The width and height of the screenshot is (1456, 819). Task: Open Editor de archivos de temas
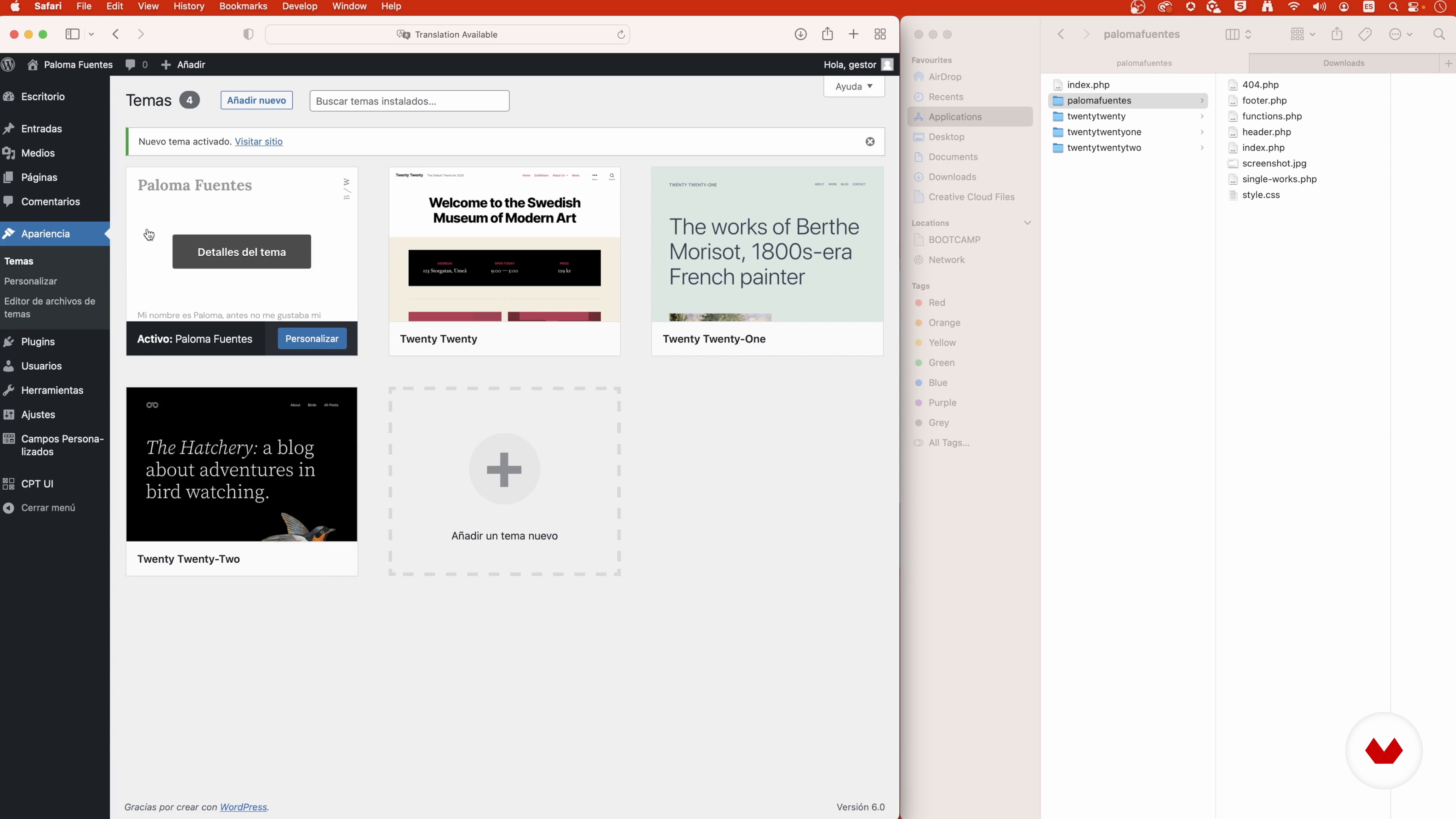coord(50,308)
